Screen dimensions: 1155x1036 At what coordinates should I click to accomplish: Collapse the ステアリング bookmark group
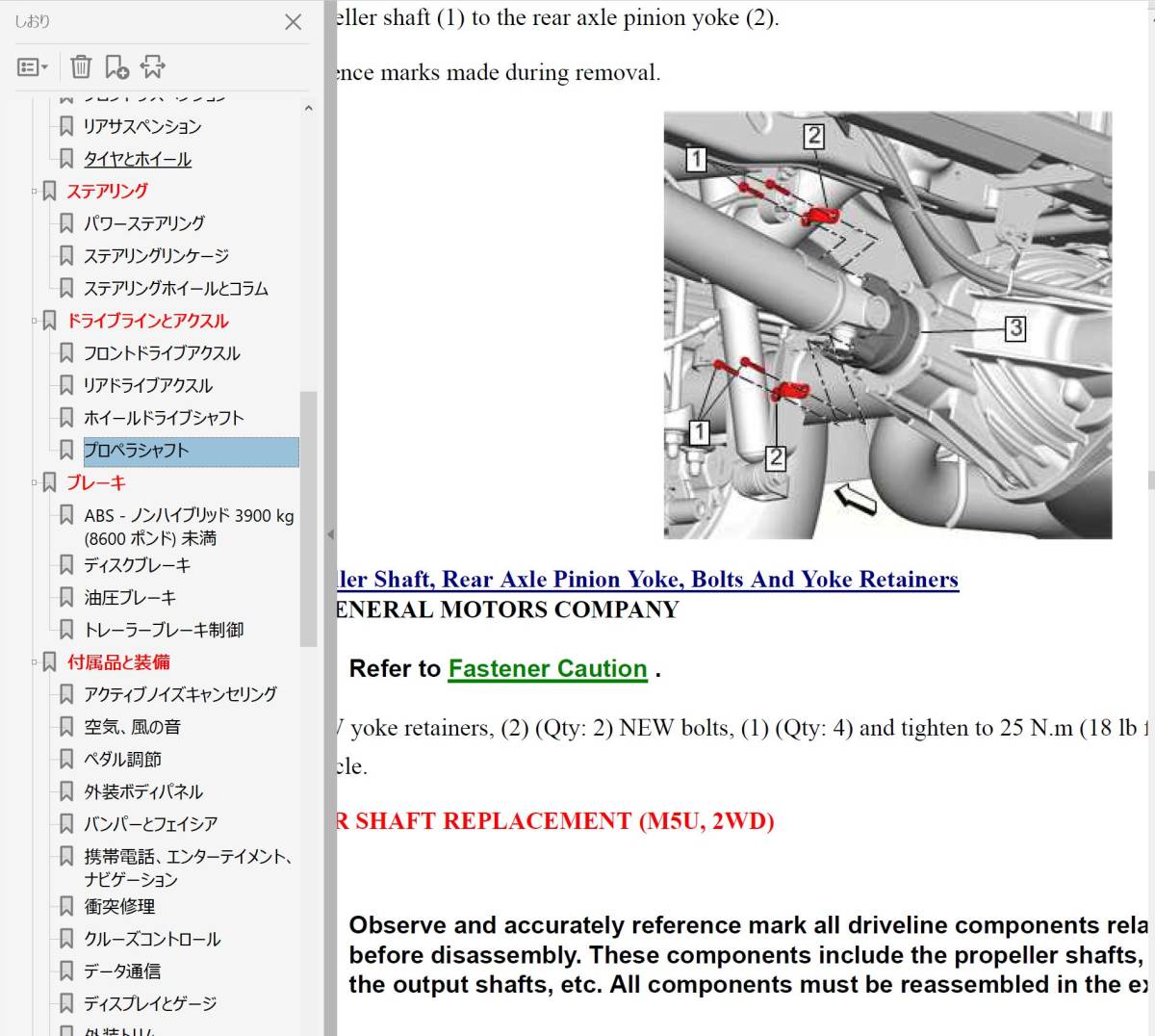click(35, 192)
